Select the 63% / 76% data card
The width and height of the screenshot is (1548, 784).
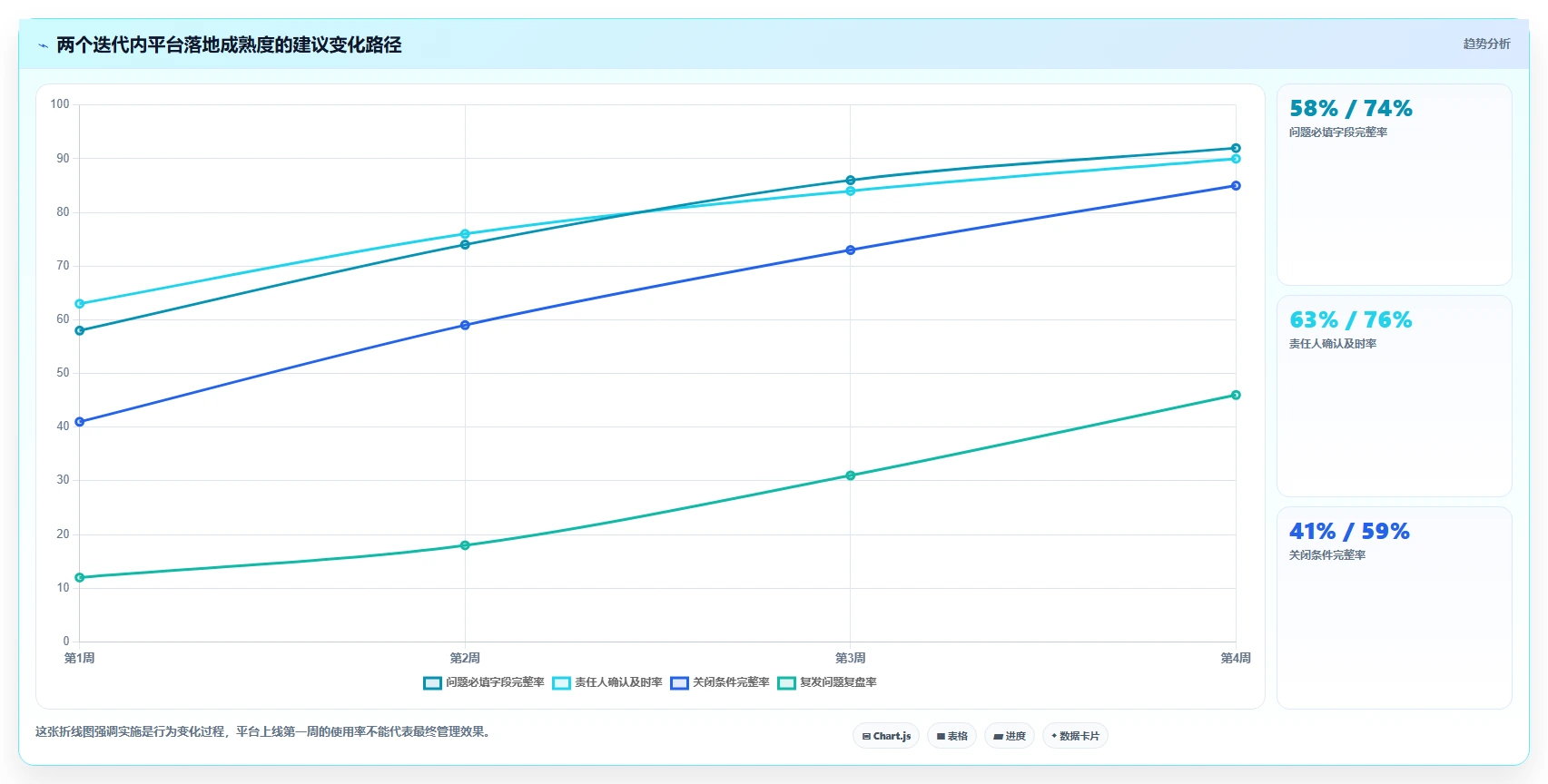coord(1394,396)
